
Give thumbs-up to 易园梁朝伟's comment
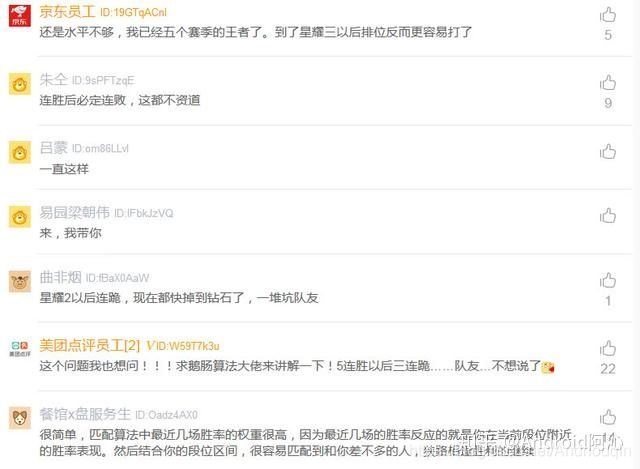[x=608, y=216]
